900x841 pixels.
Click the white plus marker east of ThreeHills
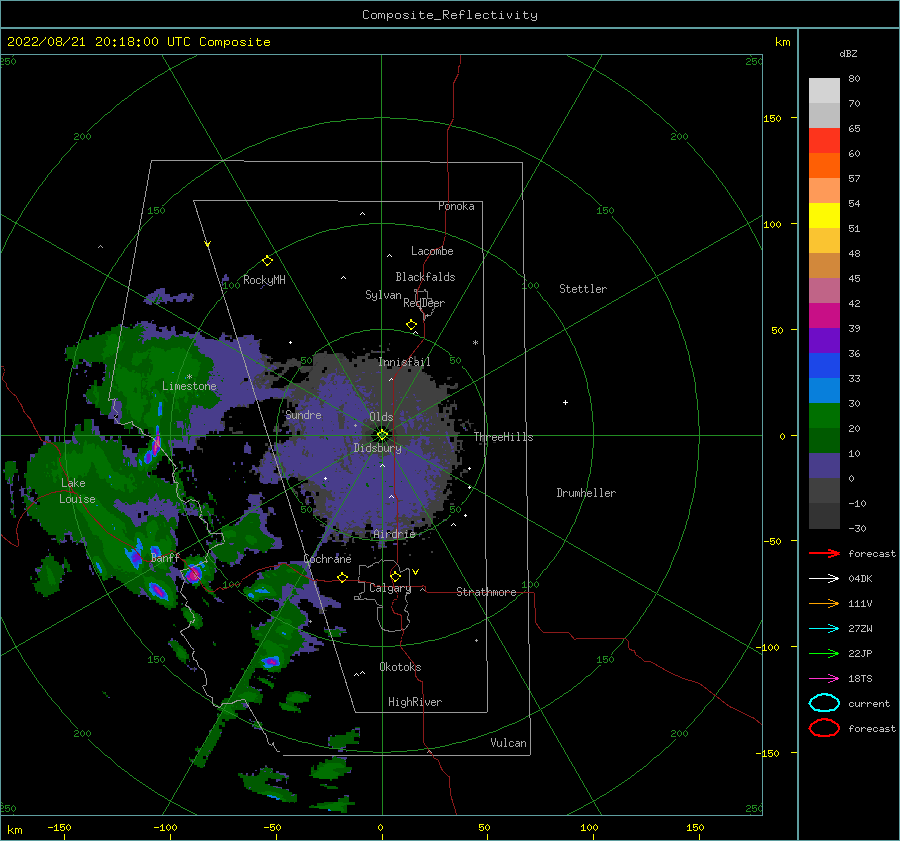pos(565,402)
